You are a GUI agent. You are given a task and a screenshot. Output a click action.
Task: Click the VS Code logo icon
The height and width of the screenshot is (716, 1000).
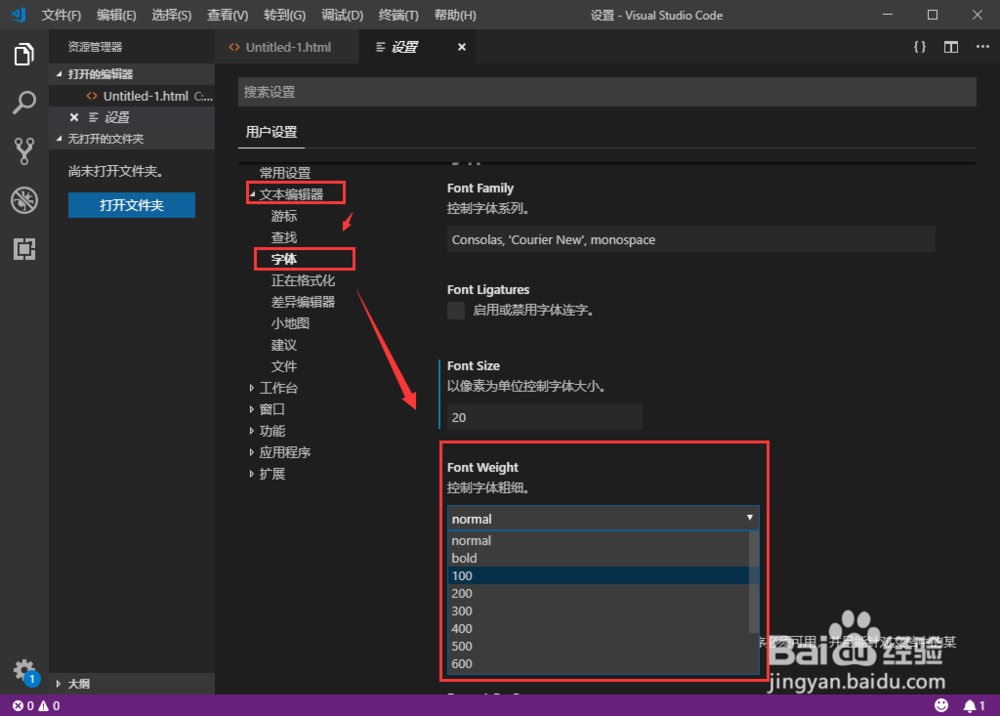coord(18,15)
